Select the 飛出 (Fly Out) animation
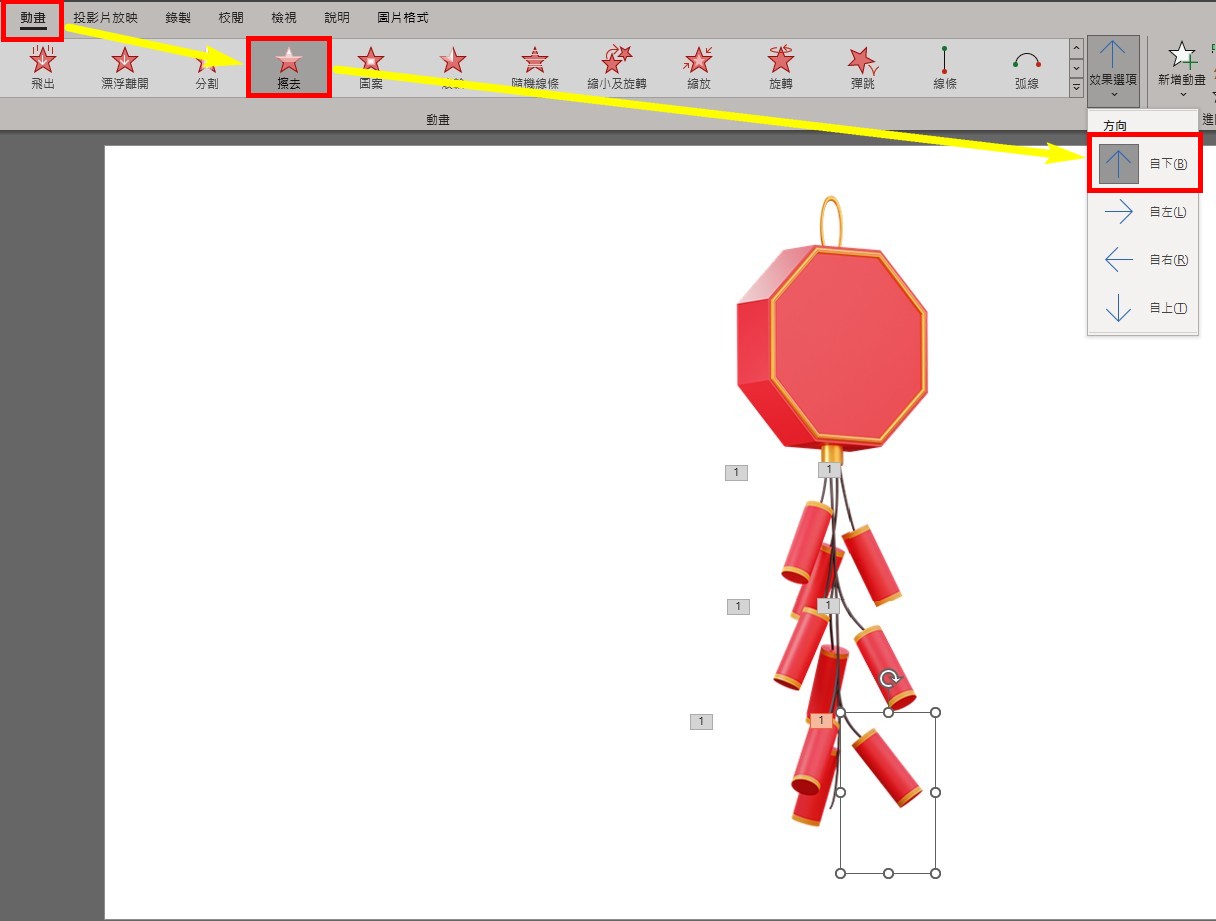The image size is (1216, 921). coord(43,68)
